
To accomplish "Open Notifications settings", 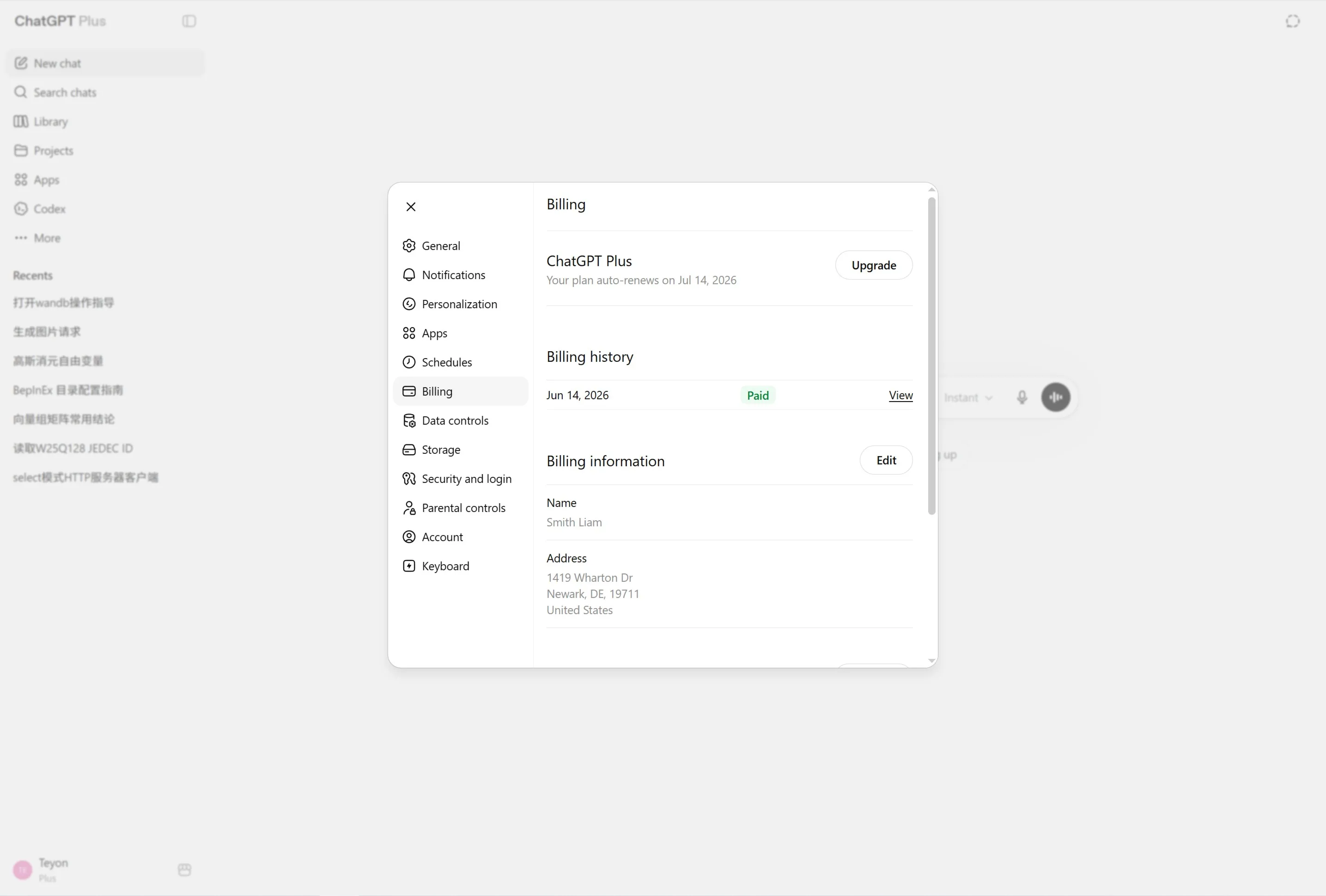I will click(x=461, y=275).
